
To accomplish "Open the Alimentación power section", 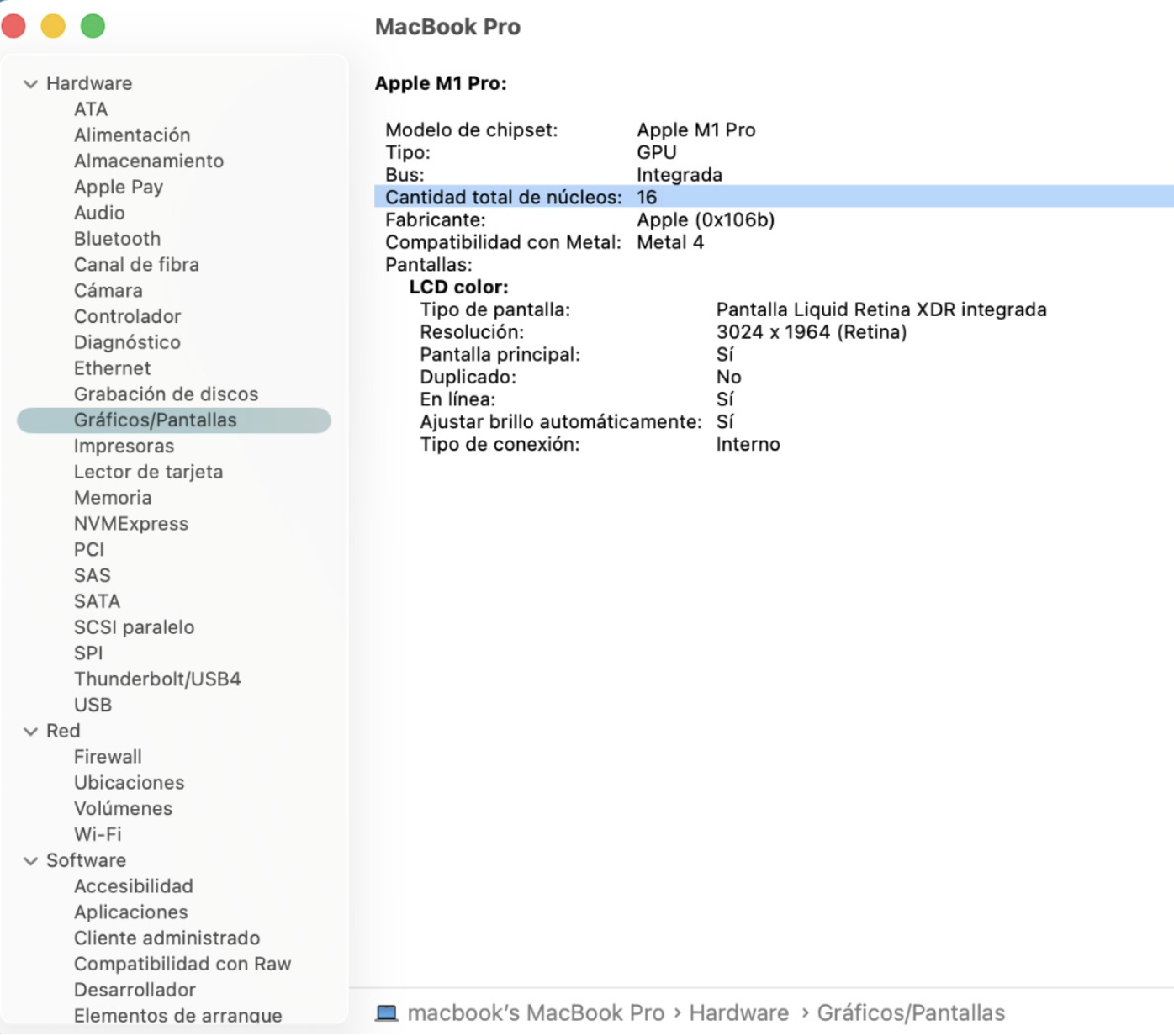I will coord(132,135).
